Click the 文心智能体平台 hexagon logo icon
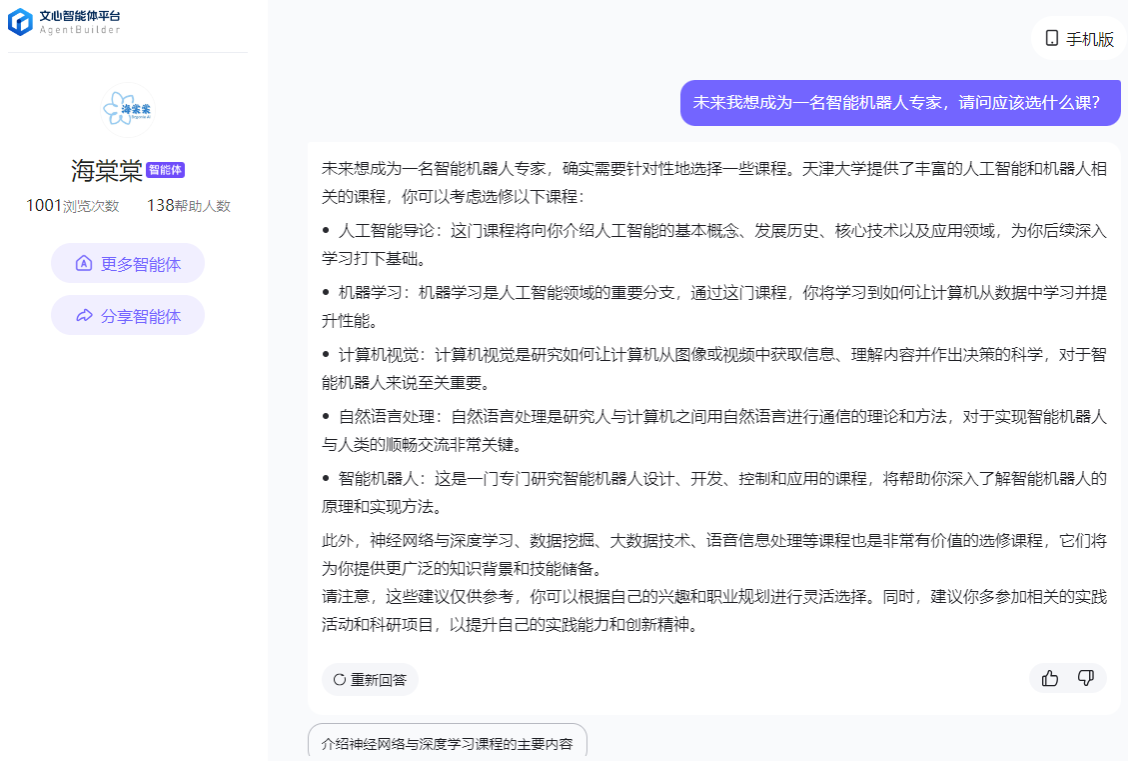 point(20,22)
